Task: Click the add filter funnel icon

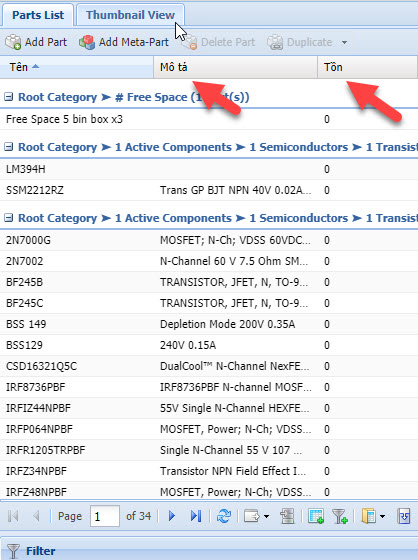Action: (340, 516)
